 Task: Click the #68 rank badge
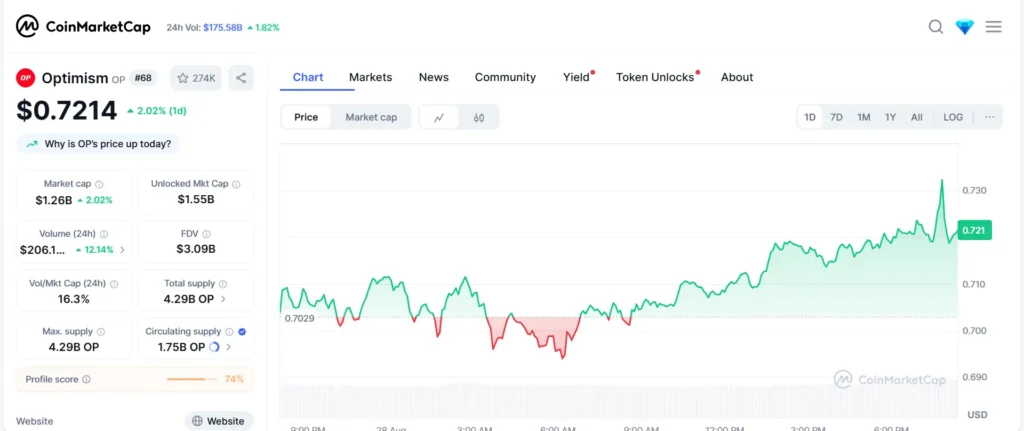tap(143, 78)
